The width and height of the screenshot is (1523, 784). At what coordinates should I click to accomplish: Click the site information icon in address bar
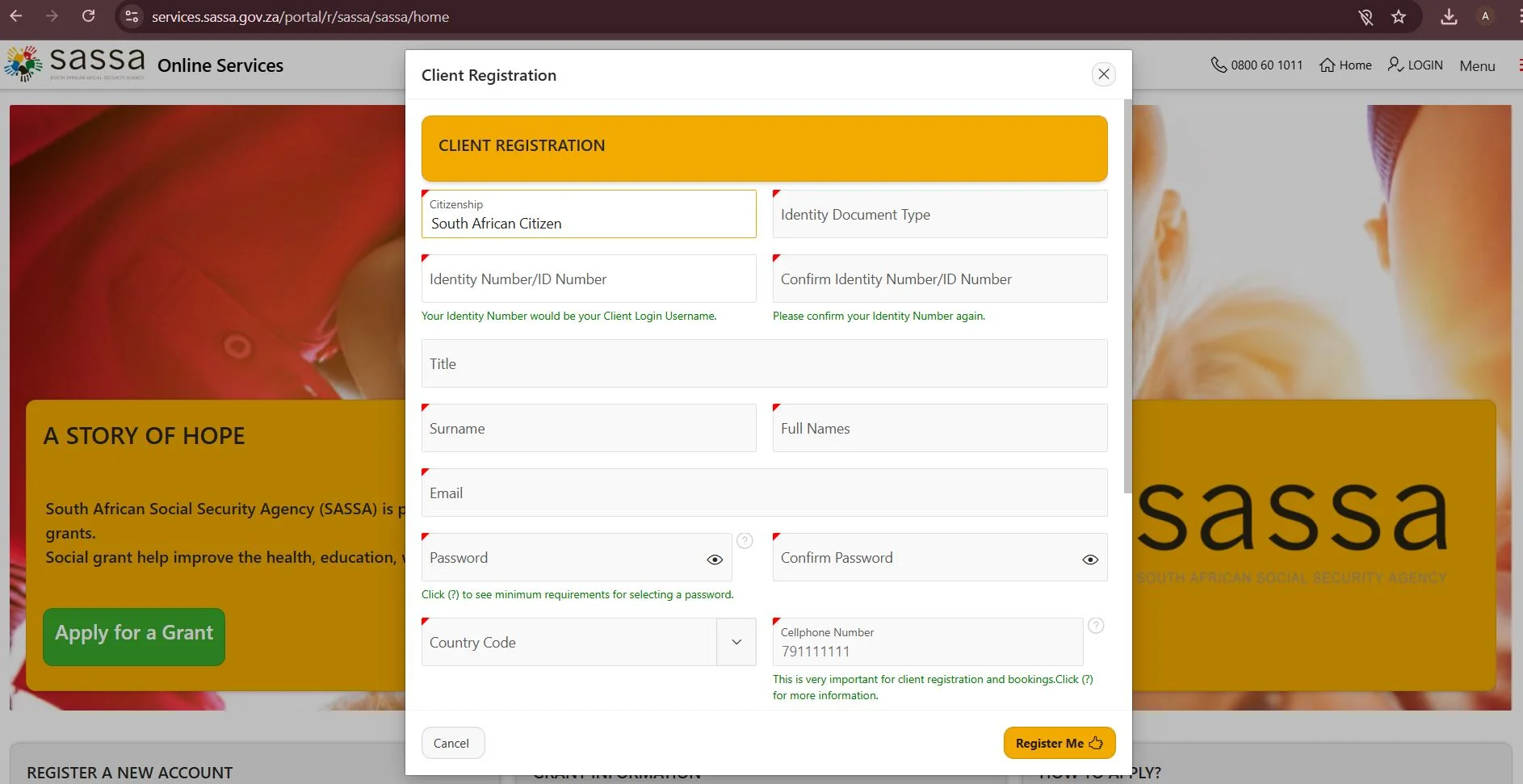click(132, 16)
